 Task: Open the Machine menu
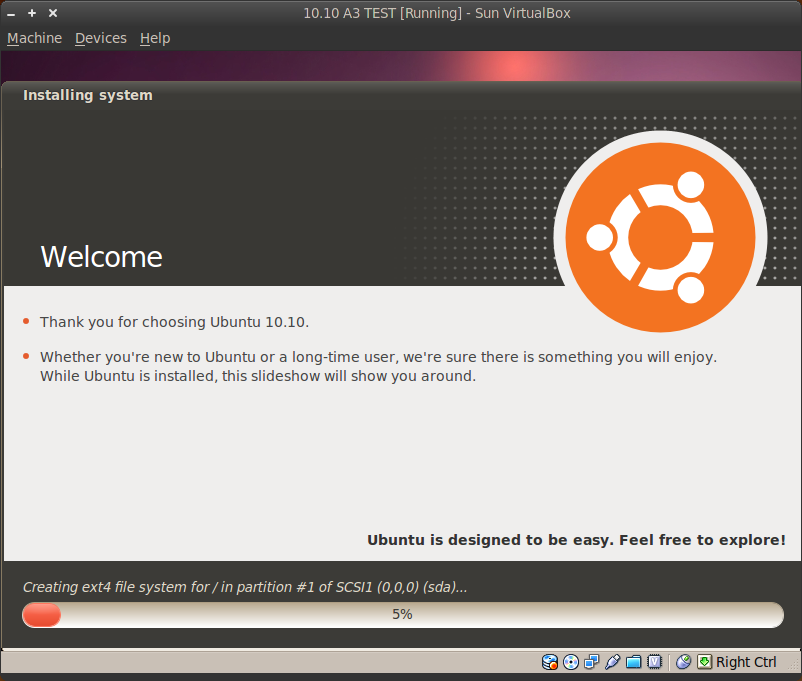point(34,38)
